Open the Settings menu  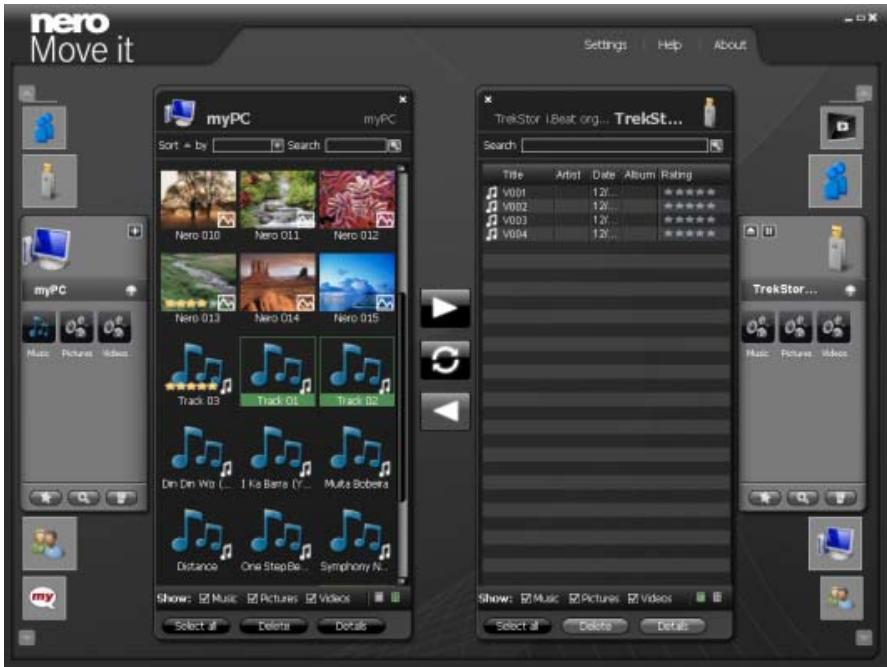[605, 45]
